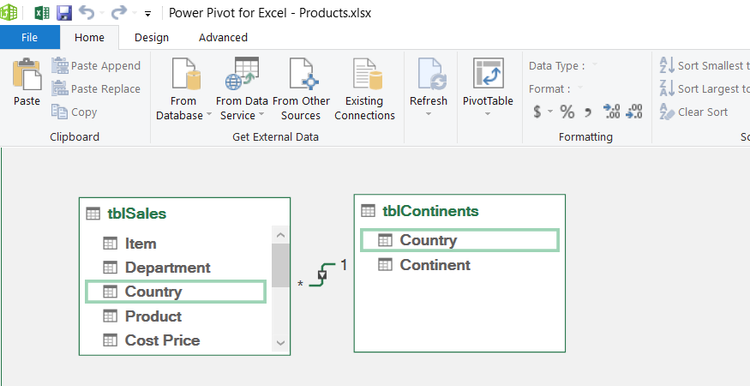Select Item field in tblSales
750x386 pixels.
pyautogui.click(x=175, y=243)
